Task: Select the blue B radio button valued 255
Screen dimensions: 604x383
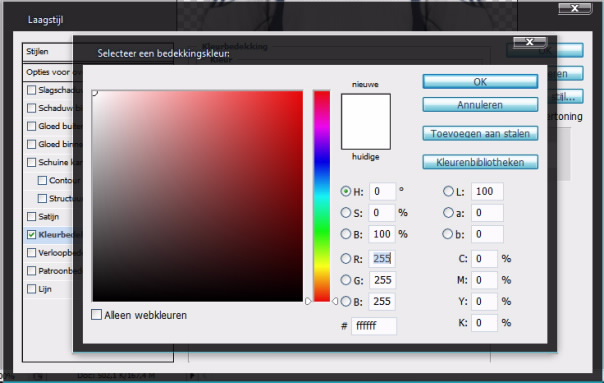Action: click(x=346, y=301)
